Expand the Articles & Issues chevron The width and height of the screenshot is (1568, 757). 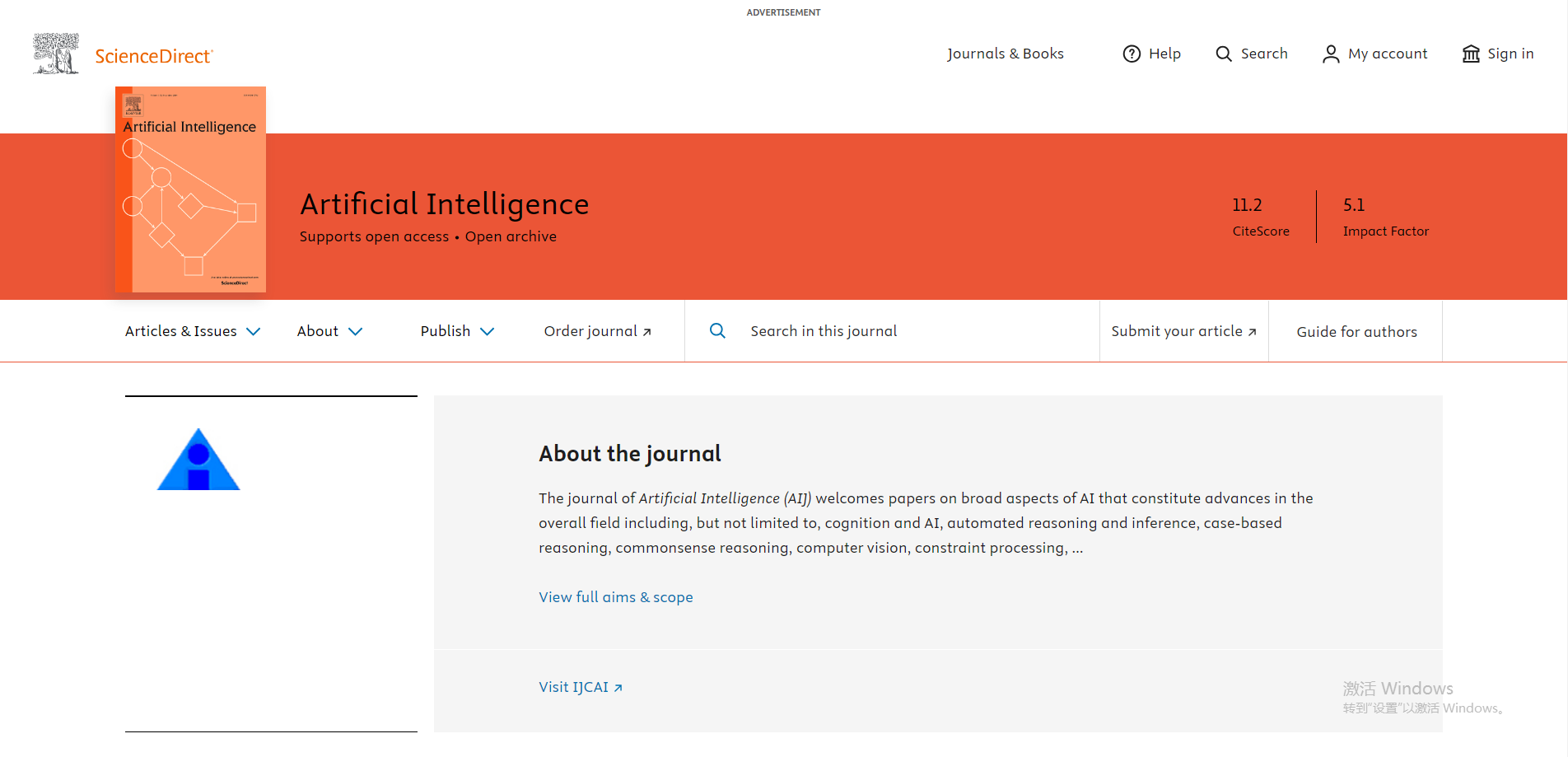(x=254, y=331)
